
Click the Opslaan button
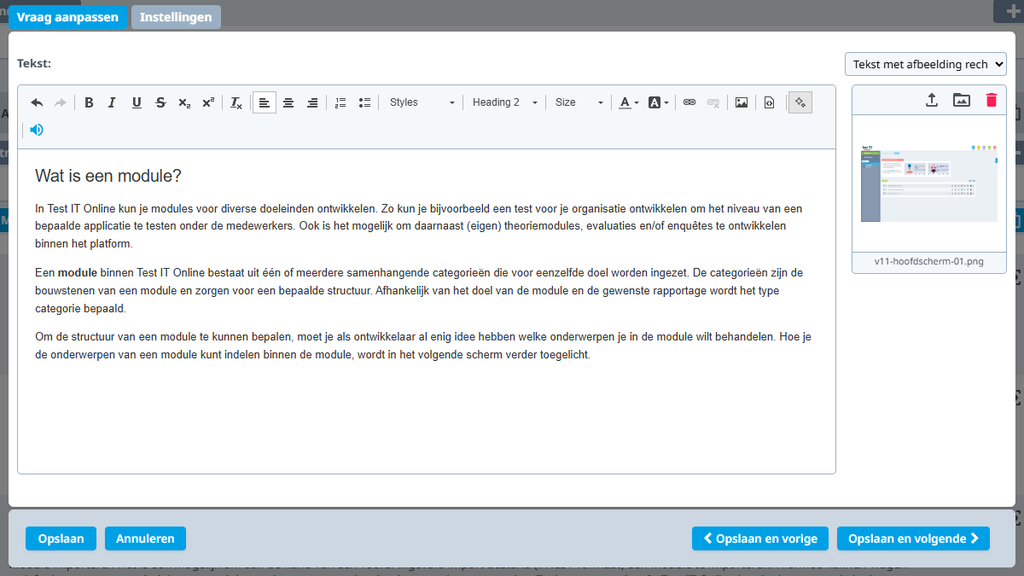click(61, 539)
